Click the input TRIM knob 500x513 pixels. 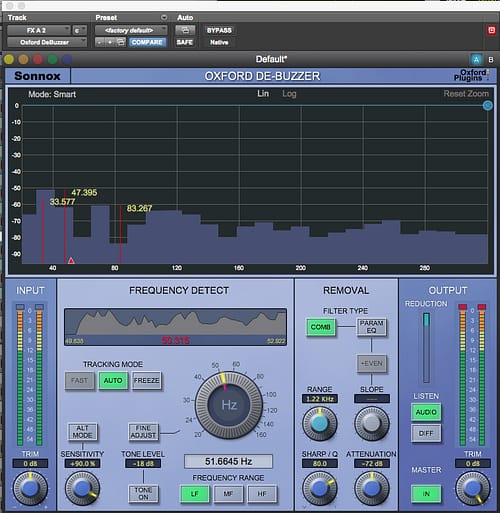30,489
